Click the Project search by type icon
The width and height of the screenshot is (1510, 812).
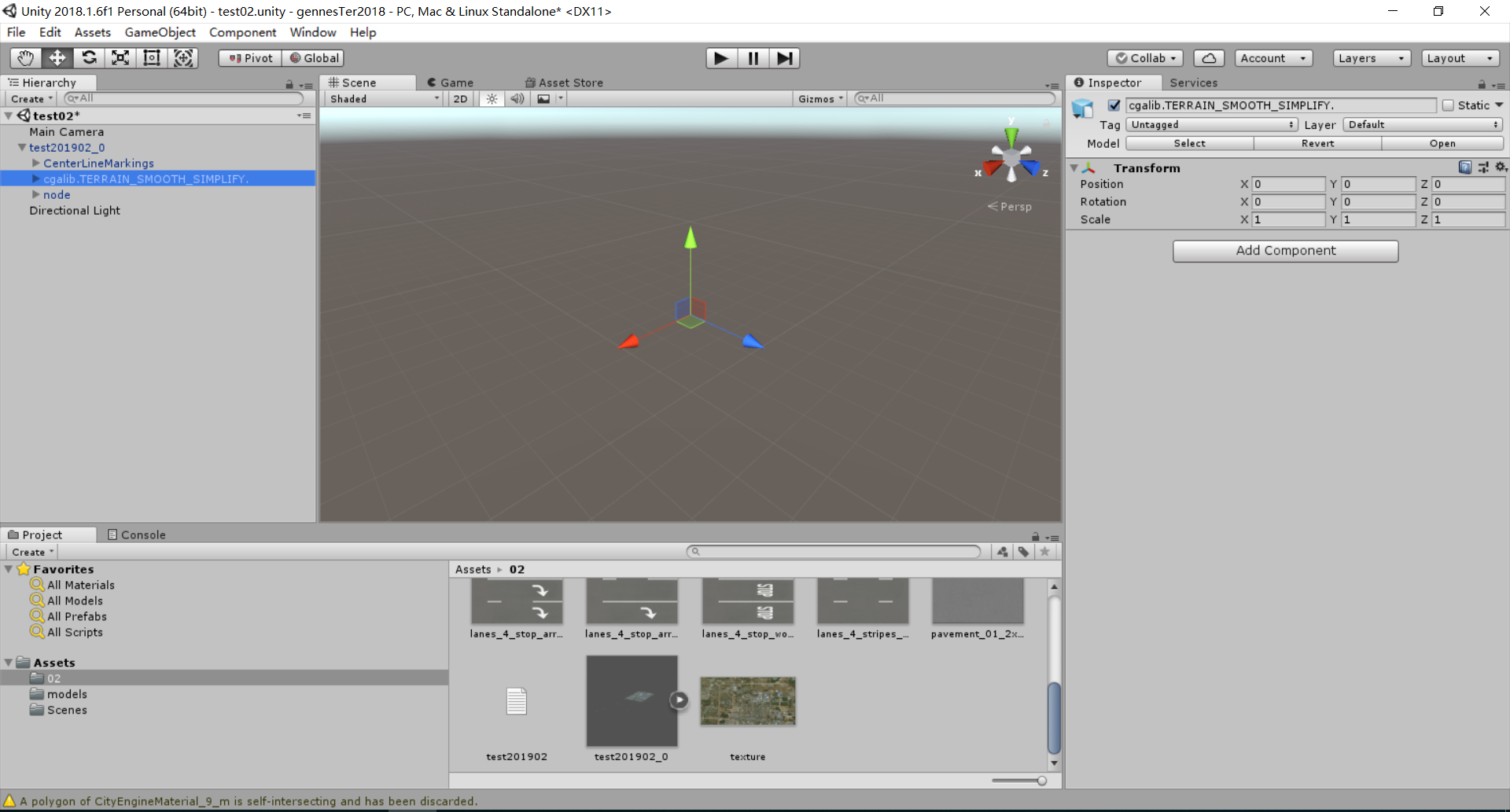[x=1002, y=552]
